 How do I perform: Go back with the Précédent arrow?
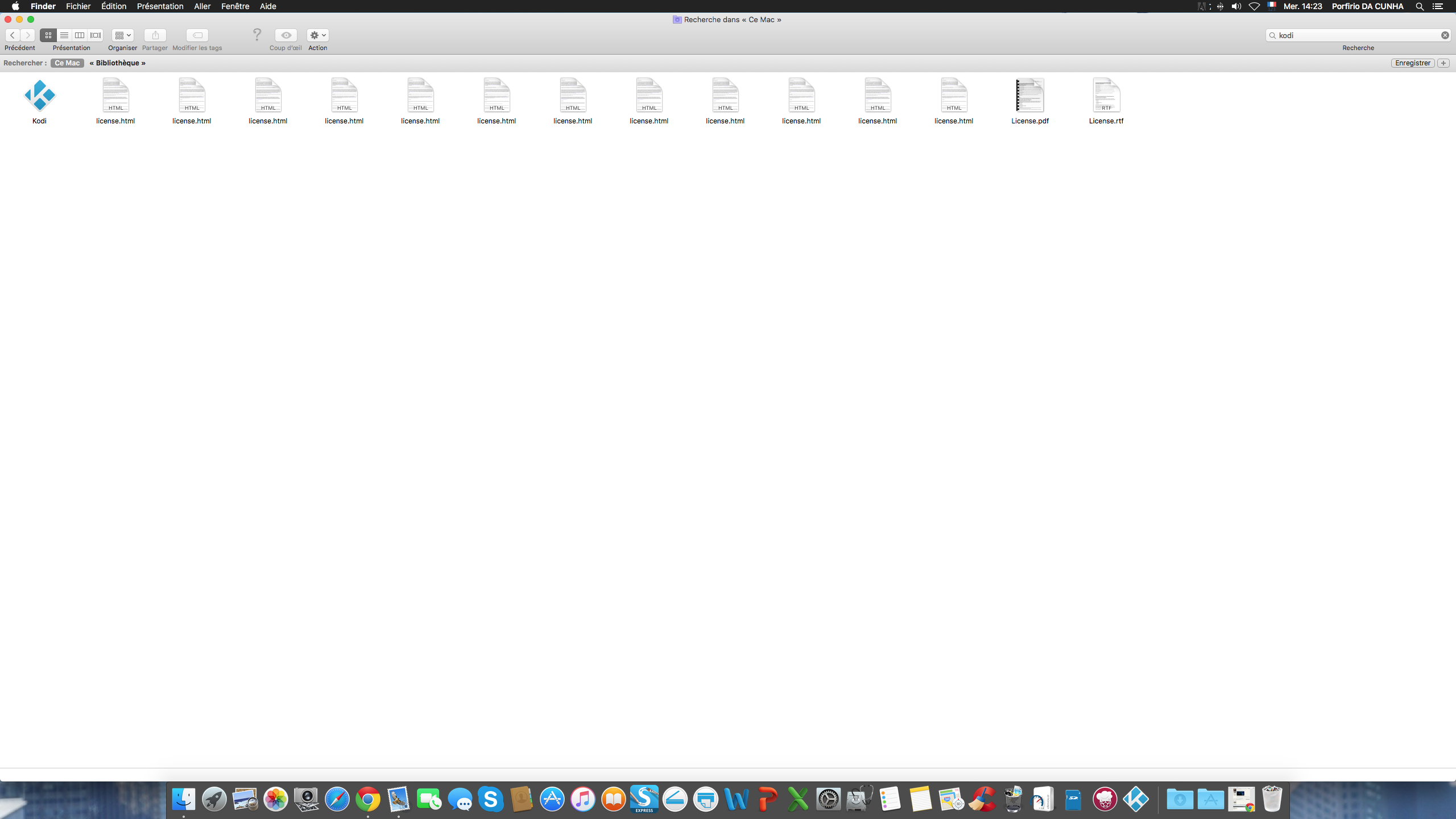[13, 35]
